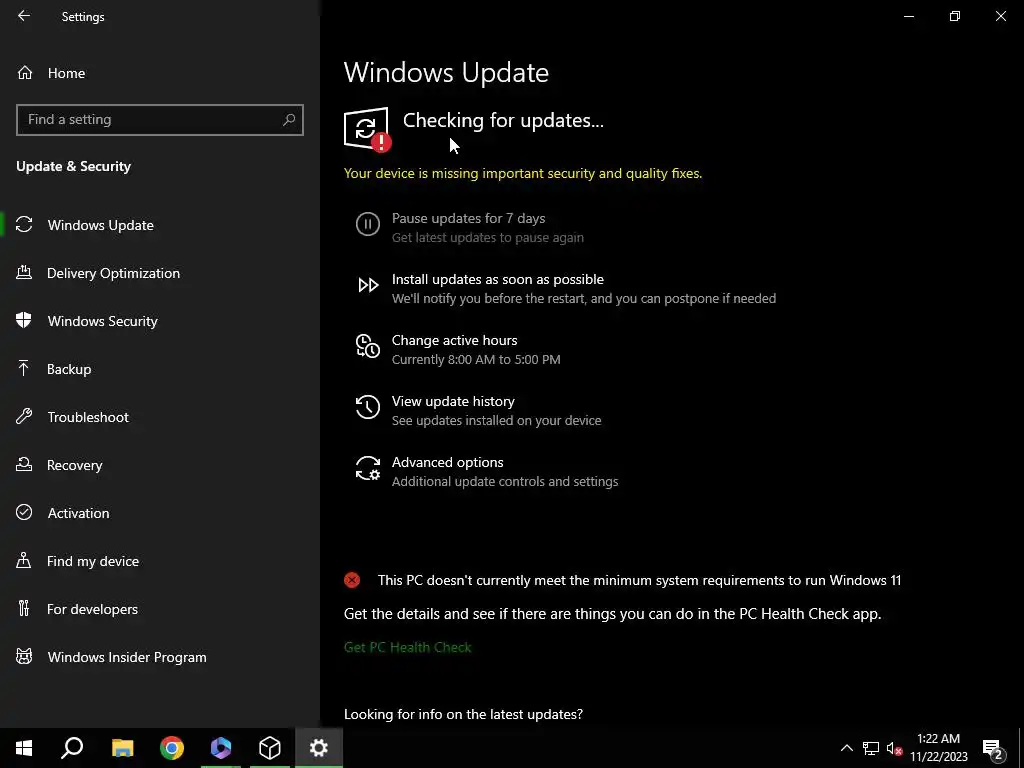Viewport: 1024px width, 768px height.
Task: Click the red error icon for Windows 11 requirements
Action: pyautogui.click(x=352, y=580)
